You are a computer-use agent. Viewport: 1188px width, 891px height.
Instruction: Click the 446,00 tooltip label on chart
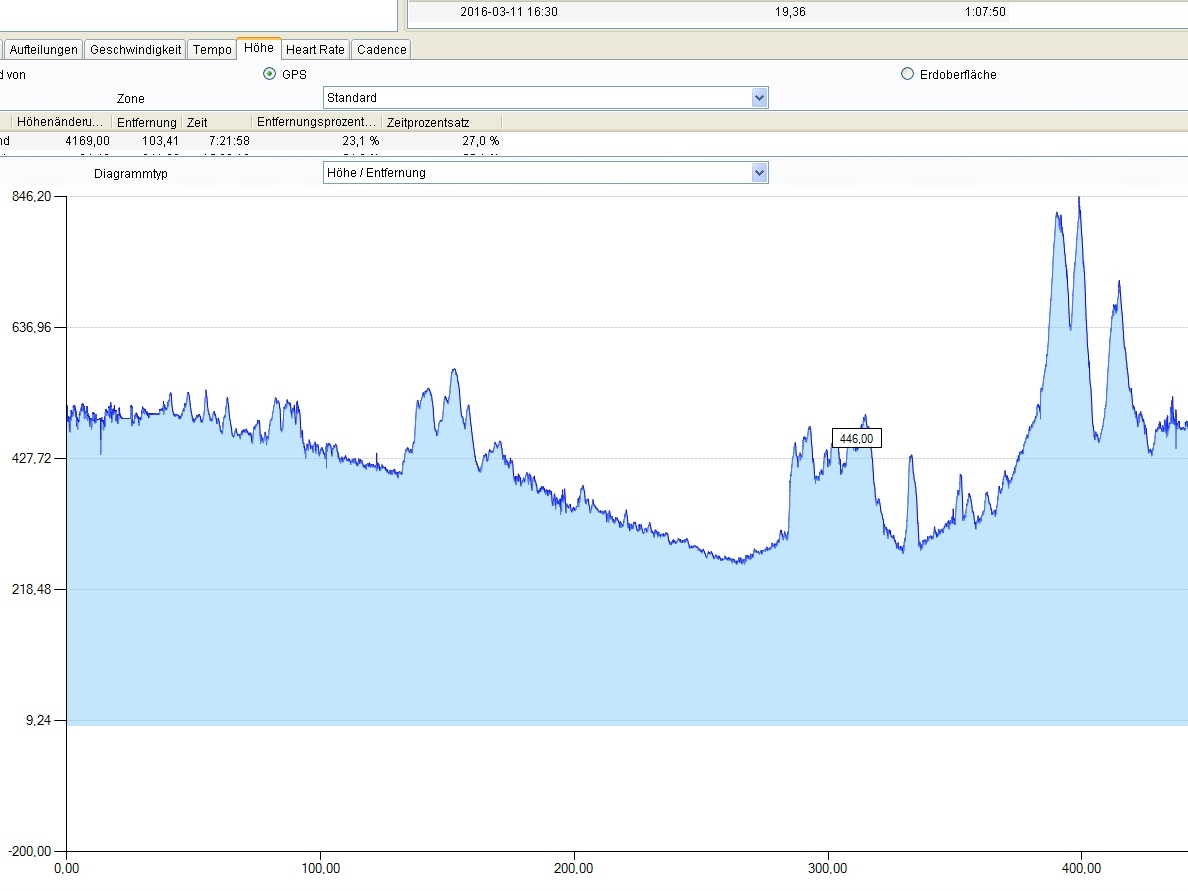point(856,438)
